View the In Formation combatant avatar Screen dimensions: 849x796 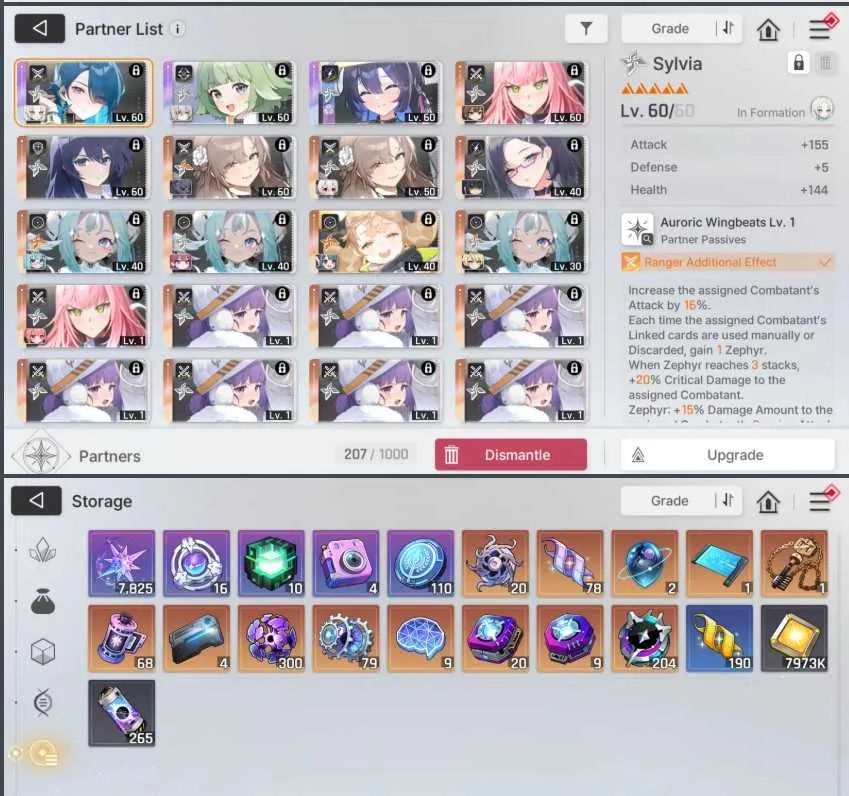[822, 109]
